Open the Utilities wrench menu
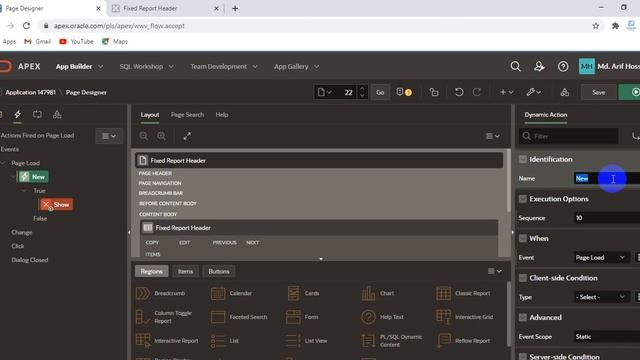Viewport: 640px width, 360px height. [533, 92]
